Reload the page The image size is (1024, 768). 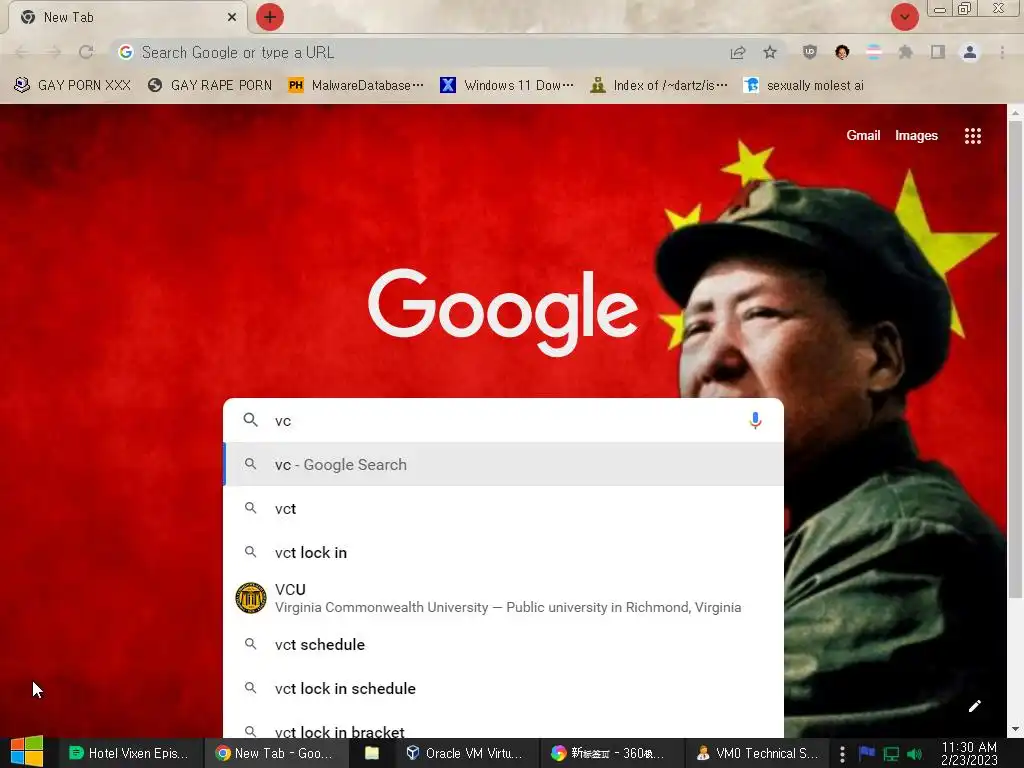point(86,52)
